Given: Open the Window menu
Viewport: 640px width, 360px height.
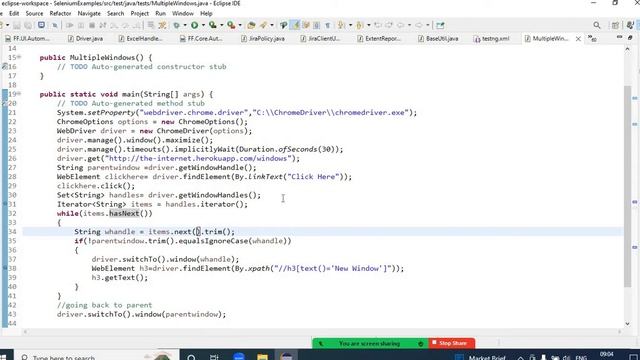Looking at the screenshot, I should click(x=182, y=13).
